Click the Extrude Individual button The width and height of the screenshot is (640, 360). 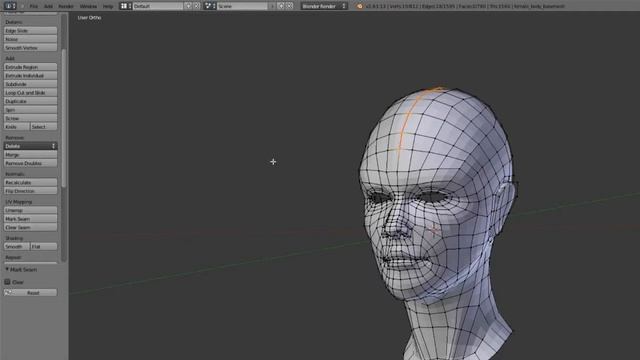(x=31, y=76)
